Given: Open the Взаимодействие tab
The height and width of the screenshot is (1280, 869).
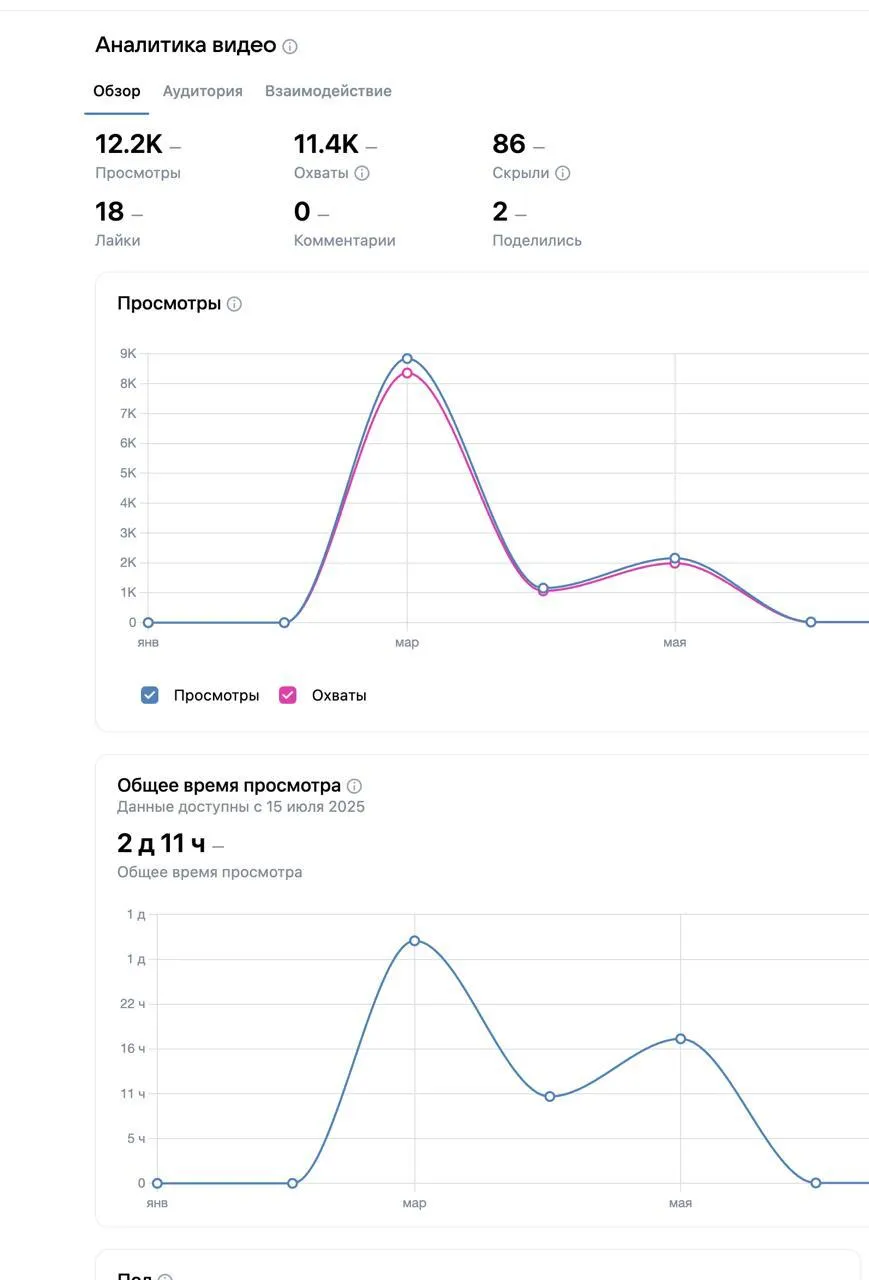Looking at the screenshot, I should [328, 91].
